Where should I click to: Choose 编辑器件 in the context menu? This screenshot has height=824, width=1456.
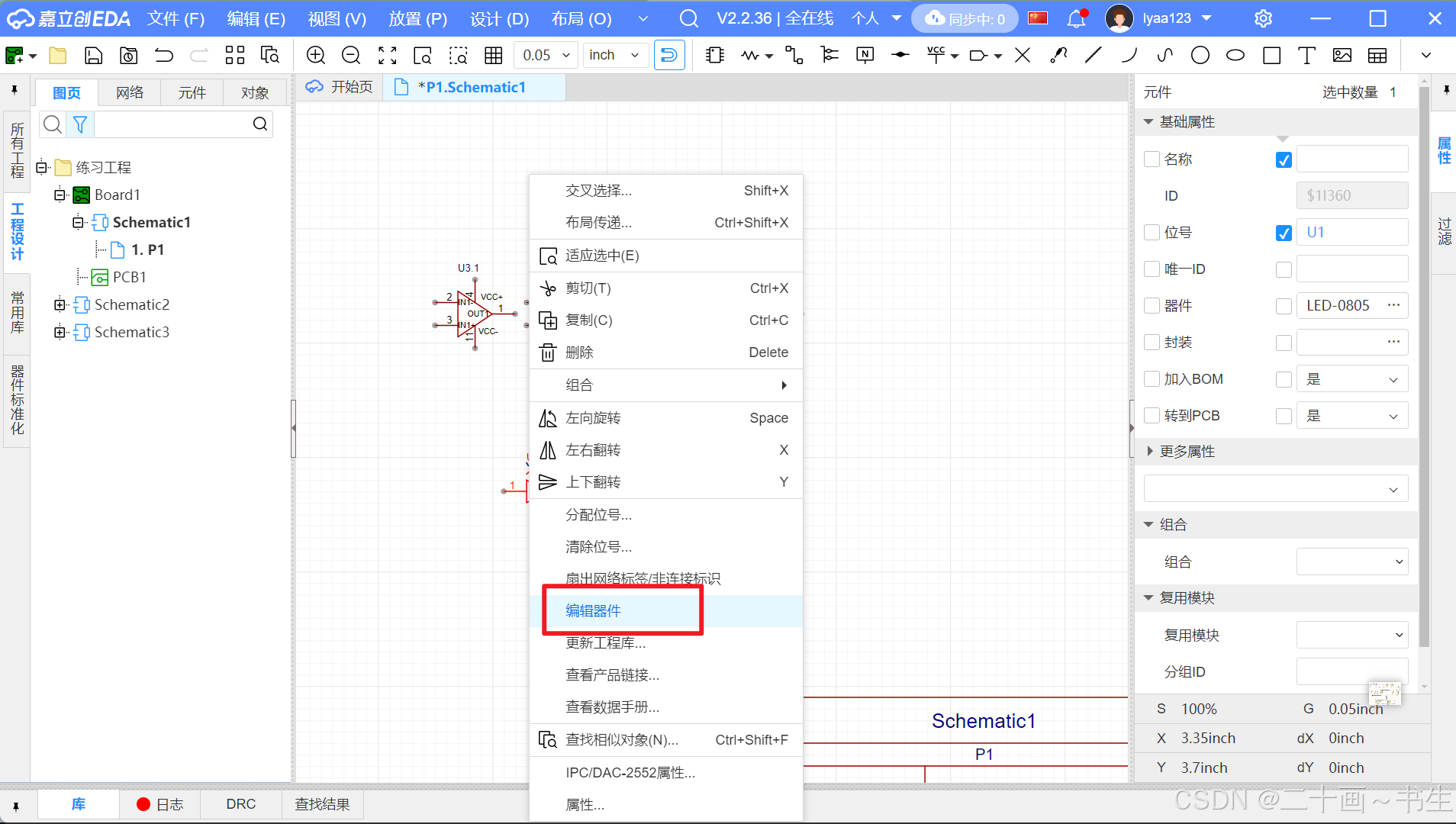(x=665, y=611)
